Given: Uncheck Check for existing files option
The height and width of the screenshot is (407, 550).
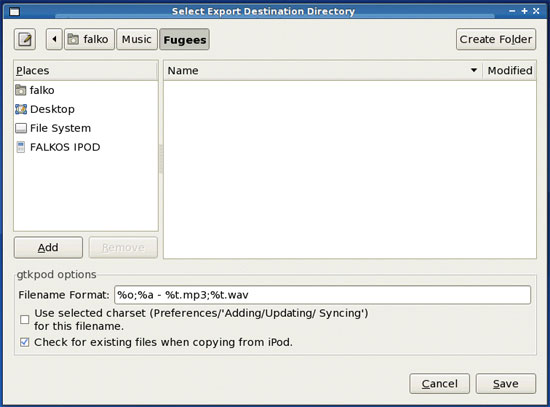Looking at the screenshot, I should point(25,342).
